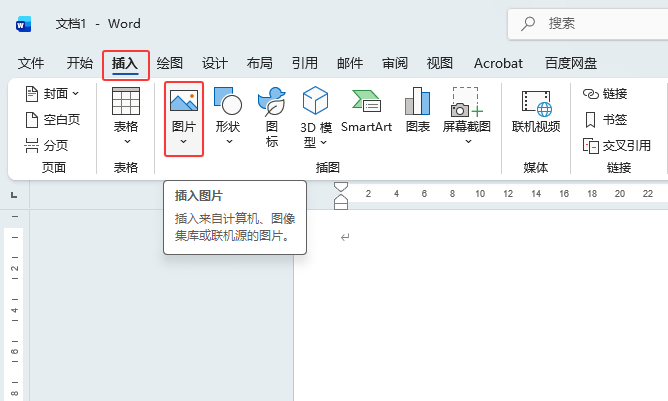668x401 pixels.
Task: Insert a 链接 hyperlink
Action: coord(605,94)
